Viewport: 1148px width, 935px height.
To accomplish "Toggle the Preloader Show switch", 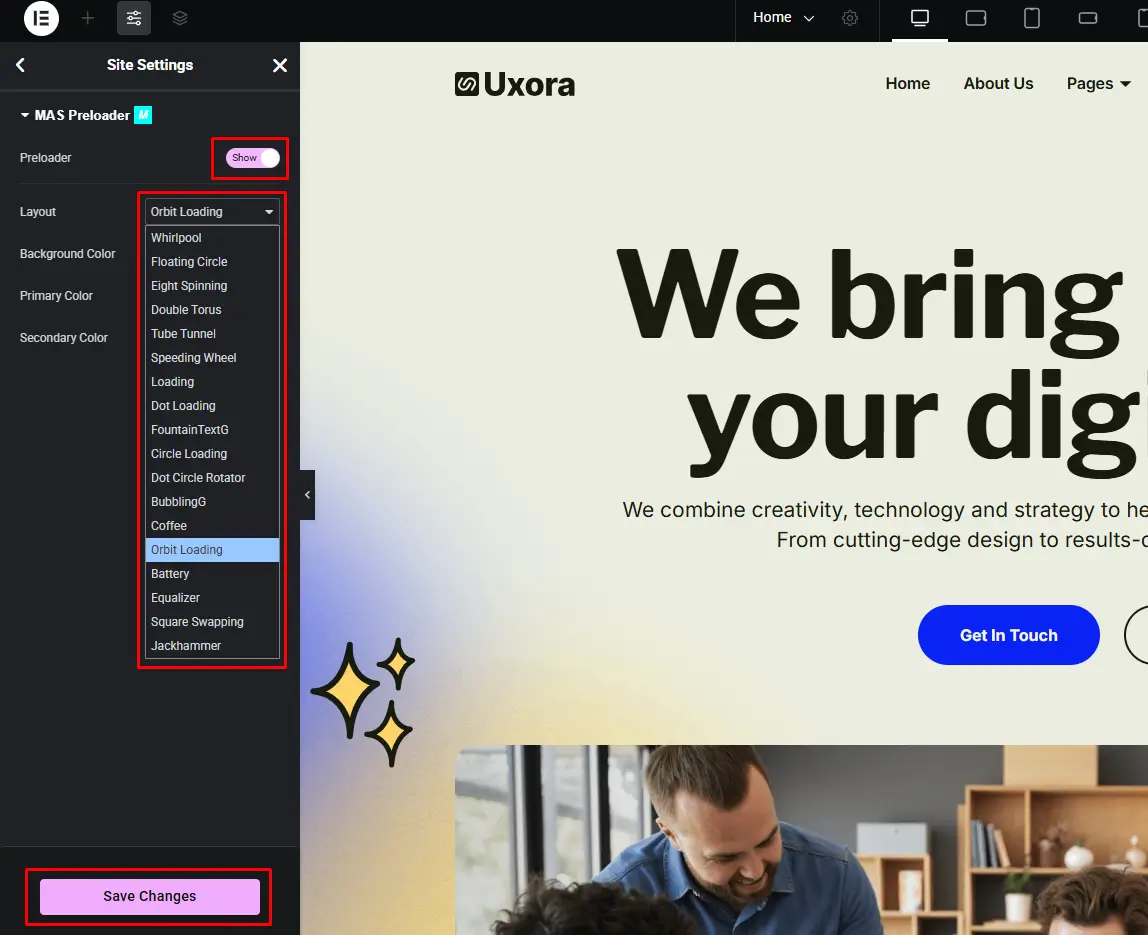I will [253, 157].
